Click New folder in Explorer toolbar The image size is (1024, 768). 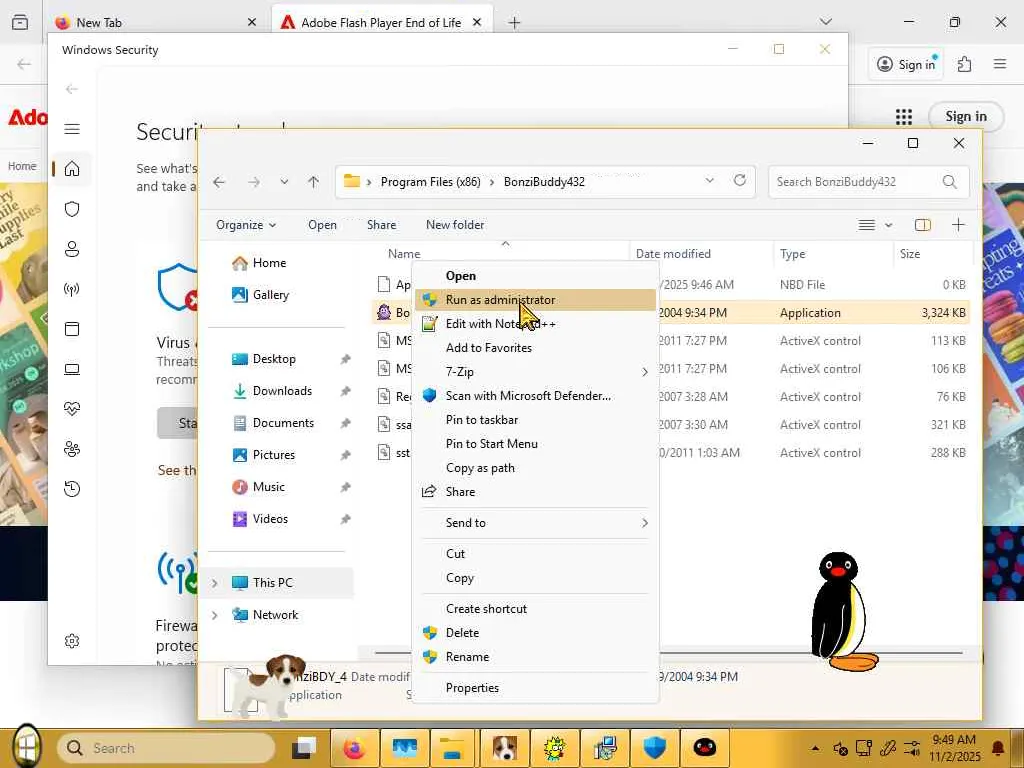(455, 225)
